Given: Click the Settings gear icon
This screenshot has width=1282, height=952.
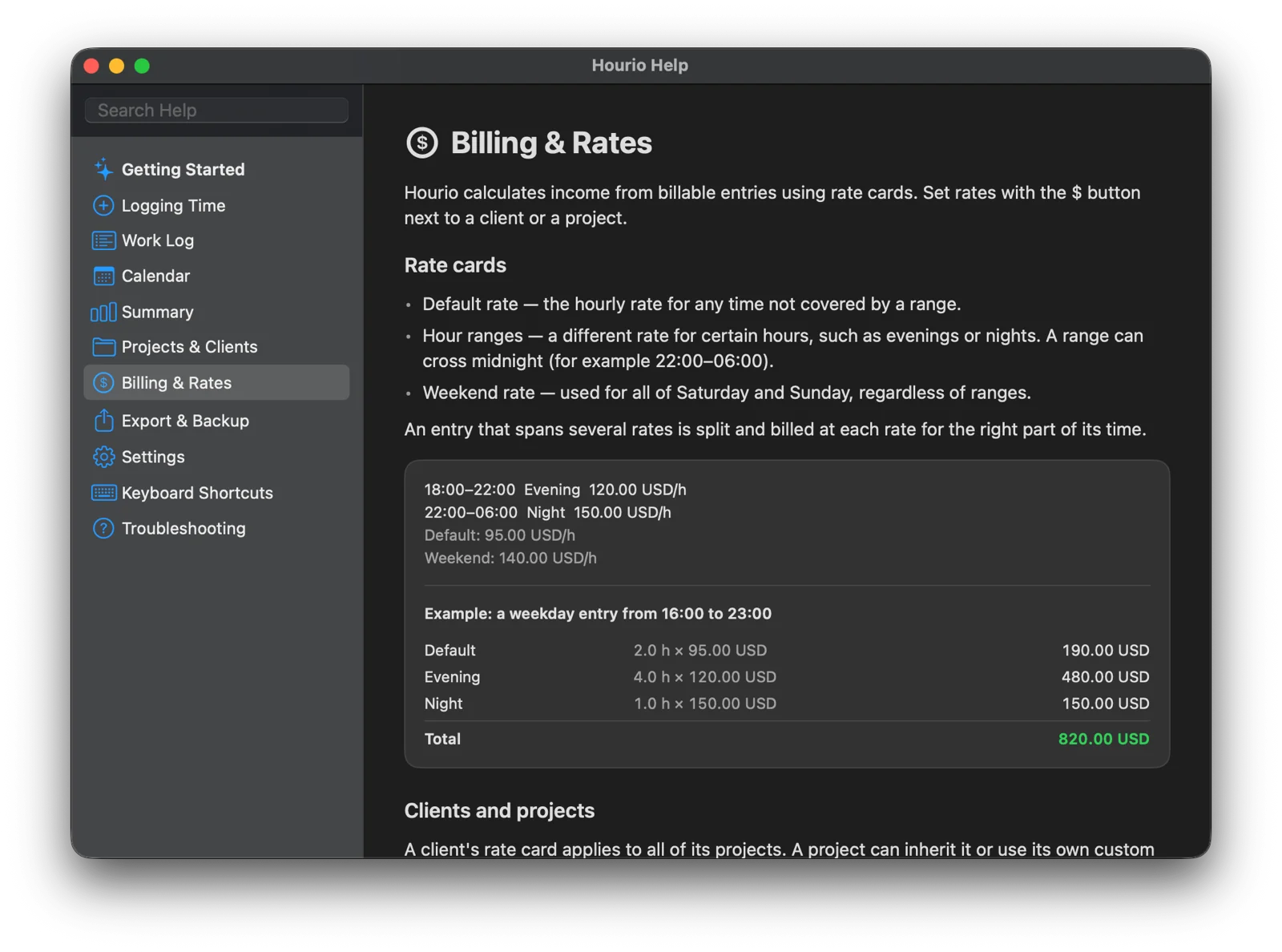Looking at the screenshot, I should point(103,457).
